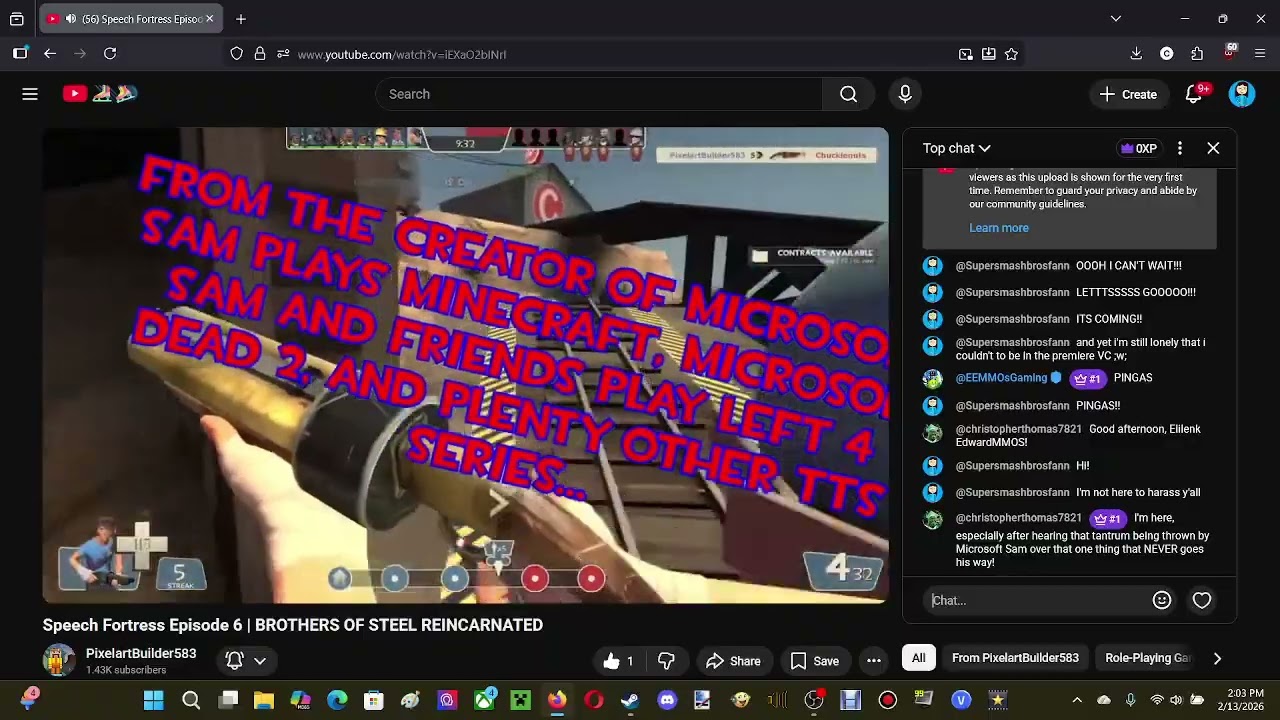Launch Steam from the taskbar

(630, 700)
